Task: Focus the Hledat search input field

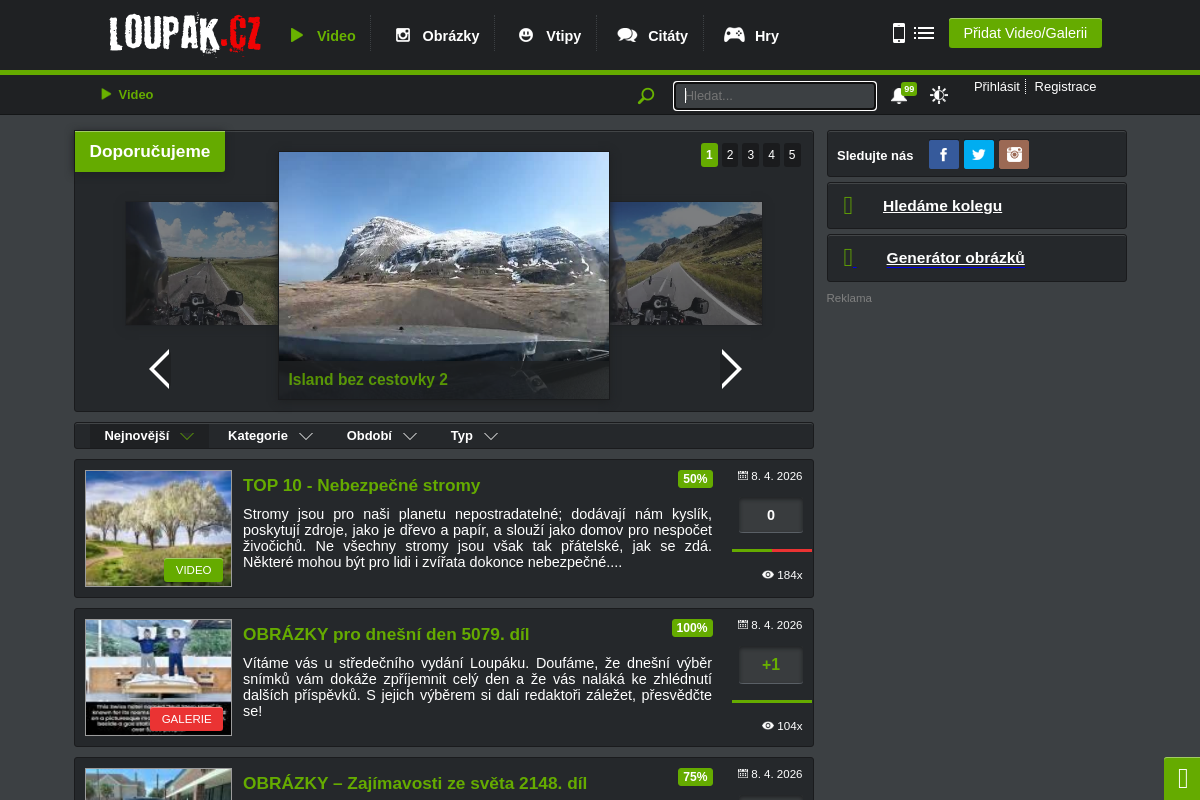Action: click(775, 96)
